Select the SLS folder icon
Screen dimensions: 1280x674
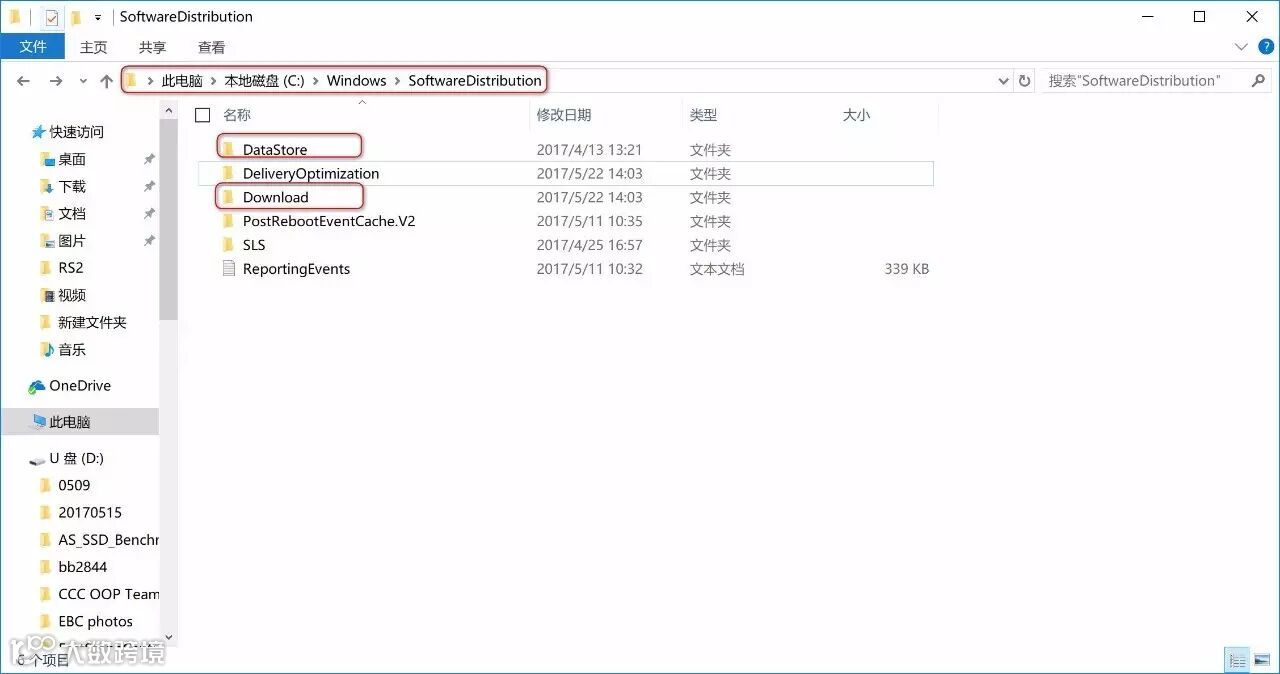(x=228, y=245)
